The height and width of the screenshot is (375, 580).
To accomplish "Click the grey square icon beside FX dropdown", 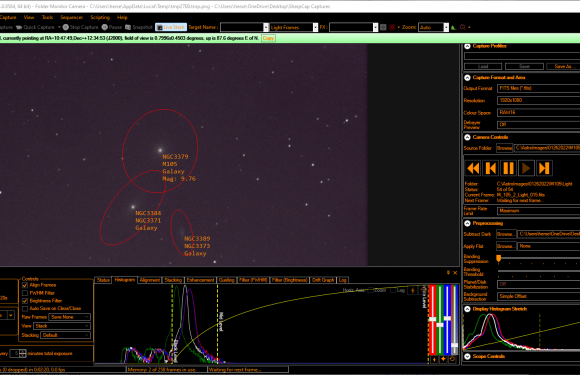I will click(x=383, y=27).
